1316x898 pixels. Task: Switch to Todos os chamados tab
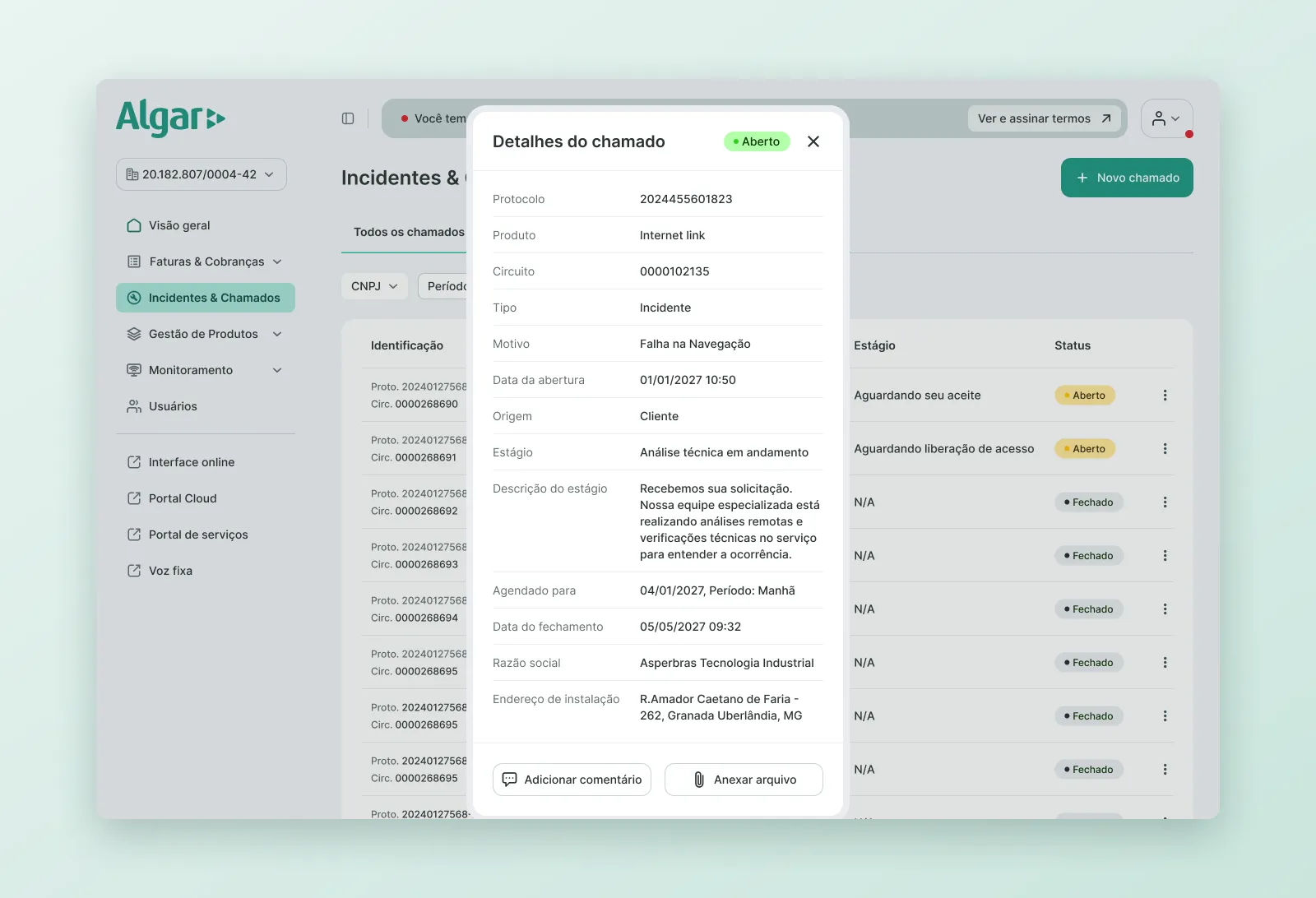tap(409, 232)
